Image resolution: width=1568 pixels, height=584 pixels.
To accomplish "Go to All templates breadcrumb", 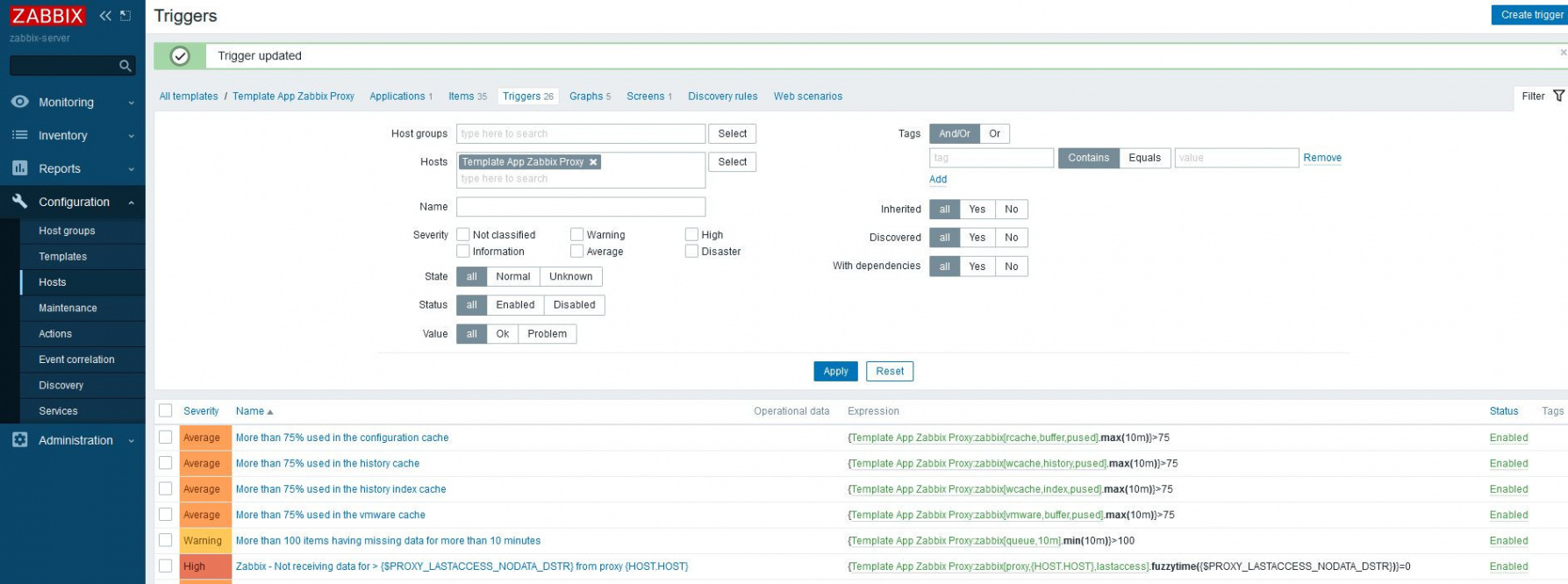I will pos(189,96).
